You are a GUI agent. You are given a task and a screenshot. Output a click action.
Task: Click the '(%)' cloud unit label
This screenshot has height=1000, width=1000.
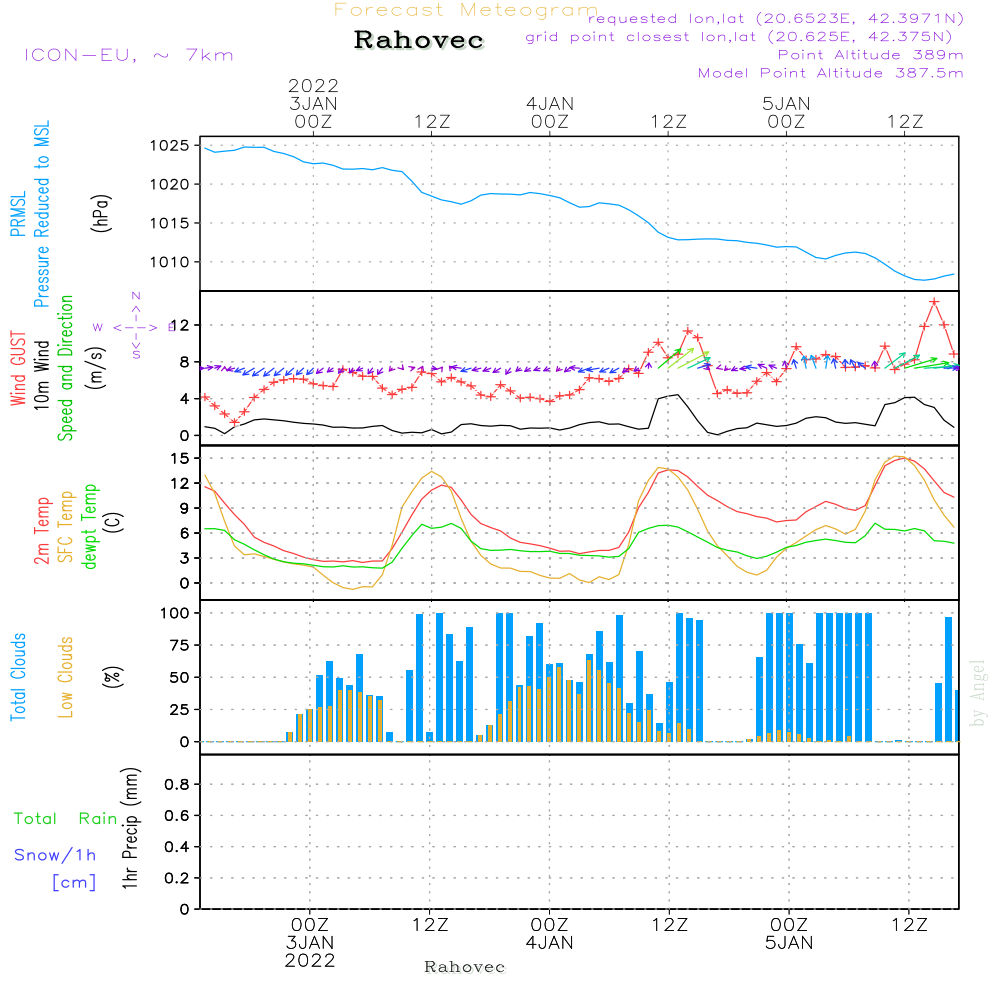(112, 677)
